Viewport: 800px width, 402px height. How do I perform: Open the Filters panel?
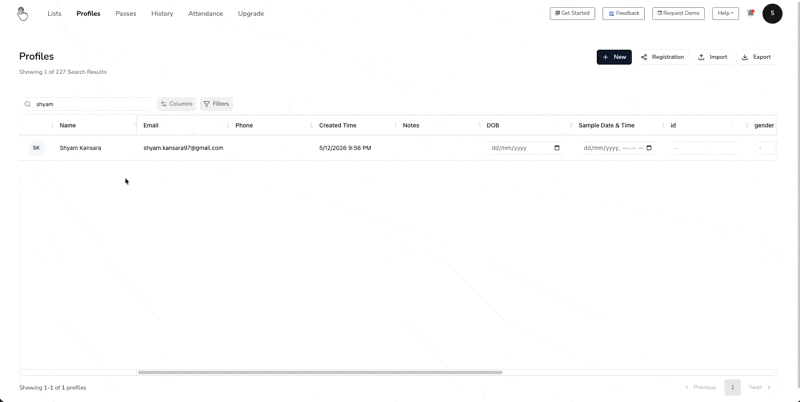[x=216, y=104]
